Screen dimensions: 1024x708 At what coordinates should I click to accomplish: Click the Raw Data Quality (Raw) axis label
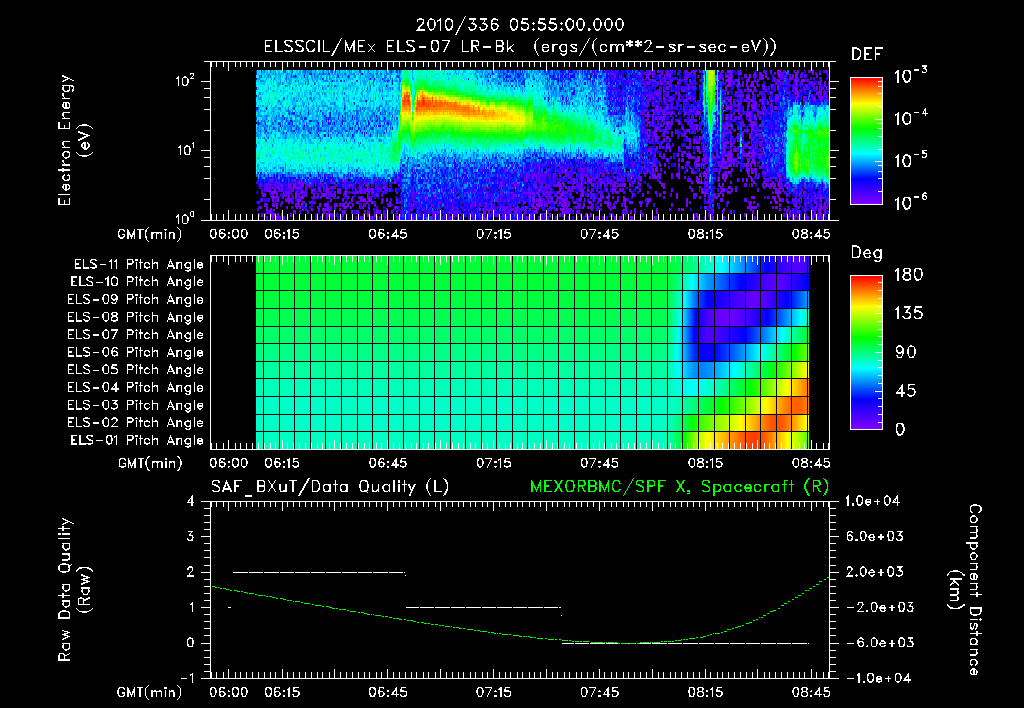75,590
